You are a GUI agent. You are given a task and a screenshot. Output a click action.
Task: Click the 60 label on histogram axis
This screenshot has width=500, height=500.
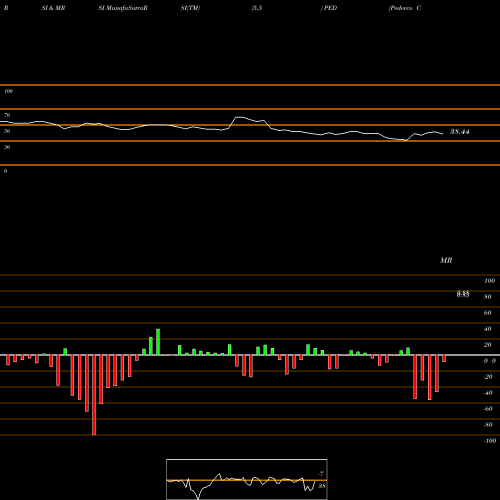[488, 313]
